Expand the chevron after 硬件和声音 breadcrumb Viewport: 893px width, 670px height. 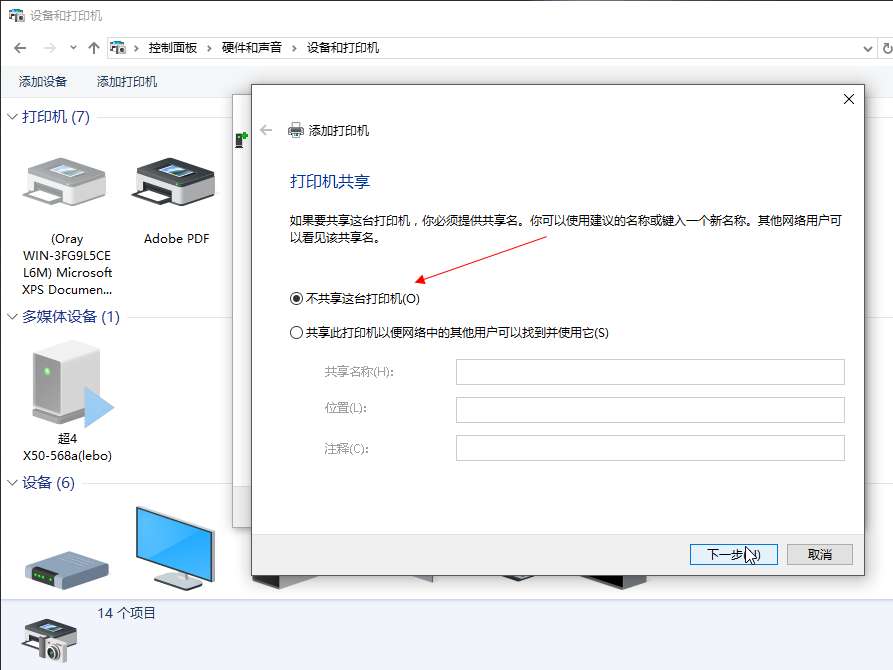coord(294,48)
